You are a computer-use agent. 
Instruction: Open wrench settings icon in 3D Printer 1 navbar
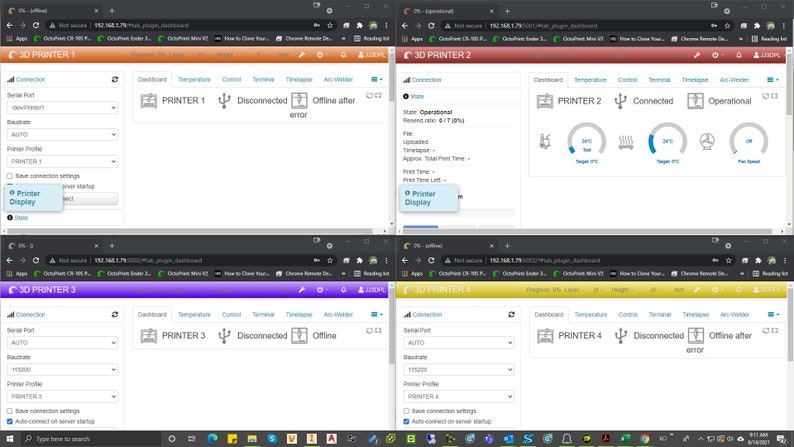pyautogui.click(x=302, y=55)
